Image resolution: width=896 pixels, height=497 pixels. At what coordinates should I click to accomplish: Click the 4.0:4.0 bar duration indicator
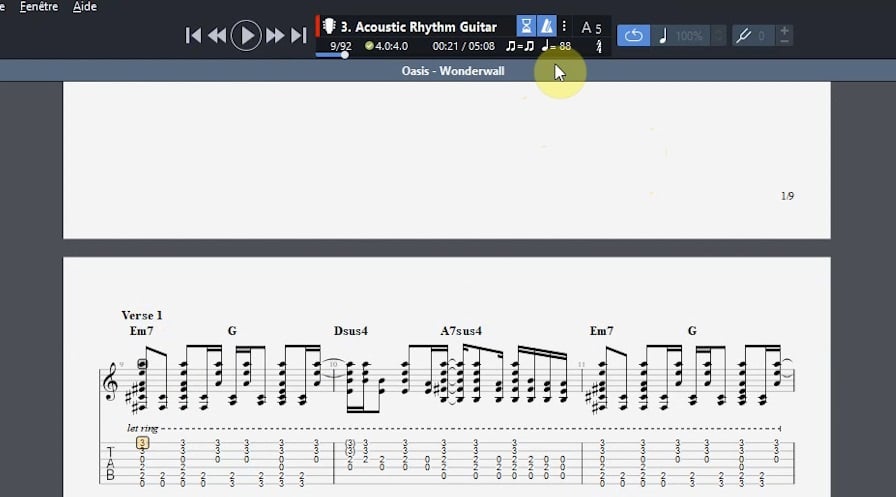tap(386, 46)
